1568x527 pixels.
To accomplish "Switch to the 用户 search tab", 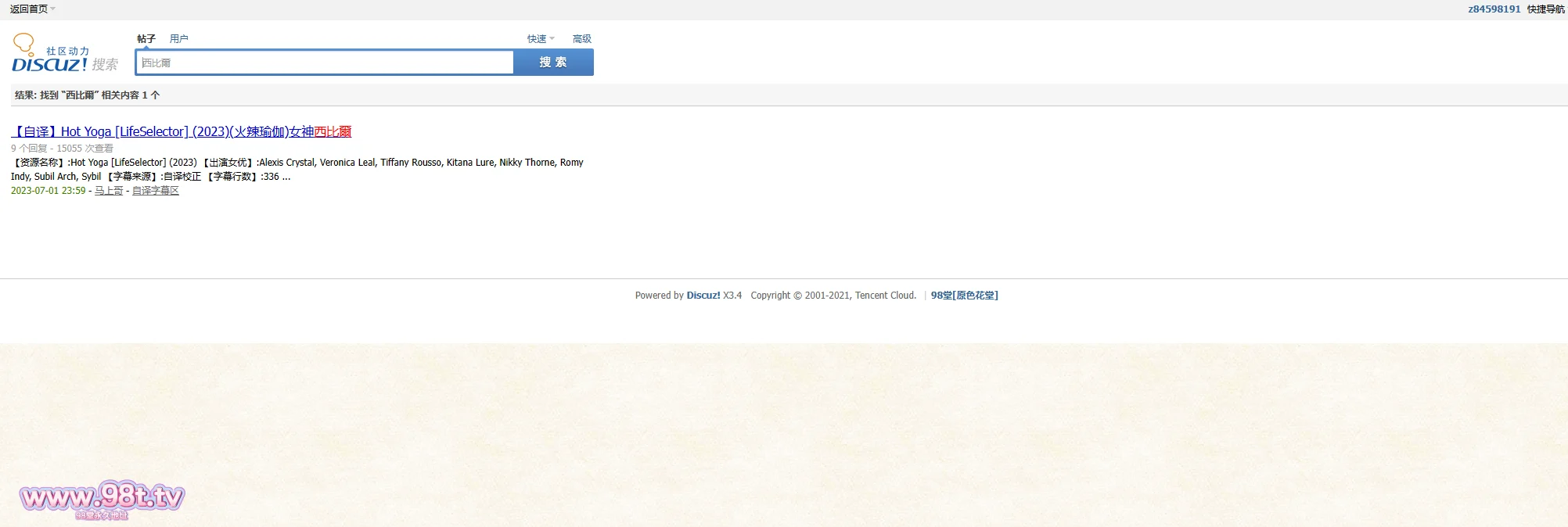I will coord(179,38).
